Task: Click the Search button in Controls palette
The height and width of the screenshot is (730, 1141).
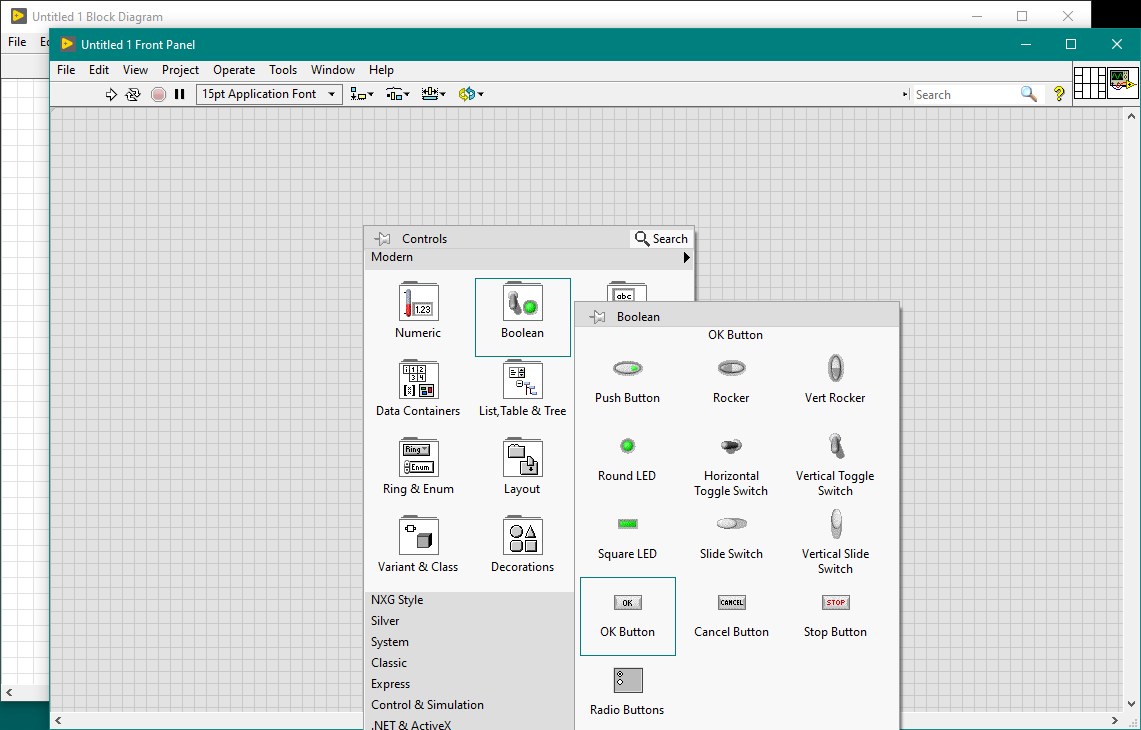Action: pos(661,239)
